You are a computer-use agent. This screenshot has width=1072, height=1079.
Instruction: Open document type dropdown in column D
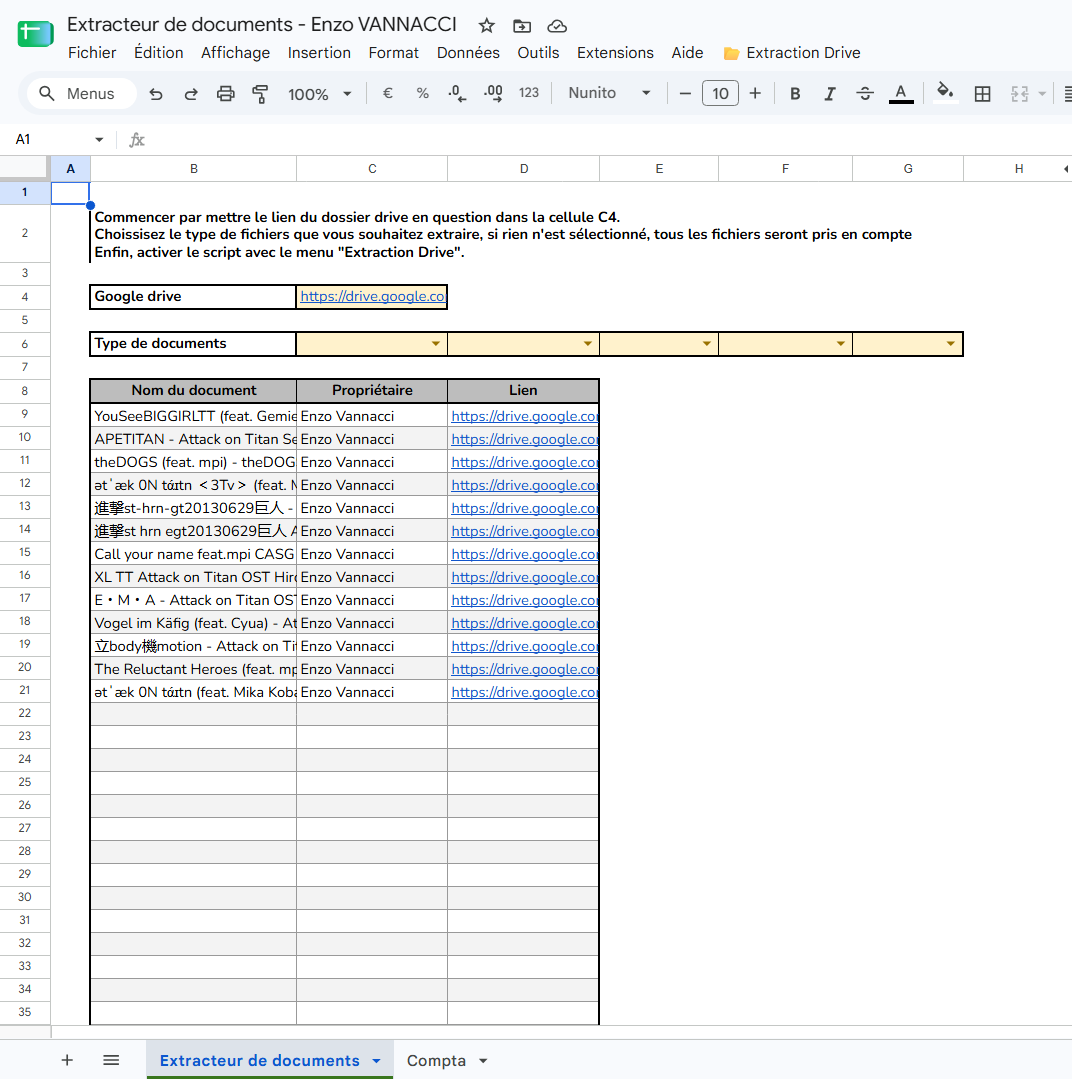[588, 343]
